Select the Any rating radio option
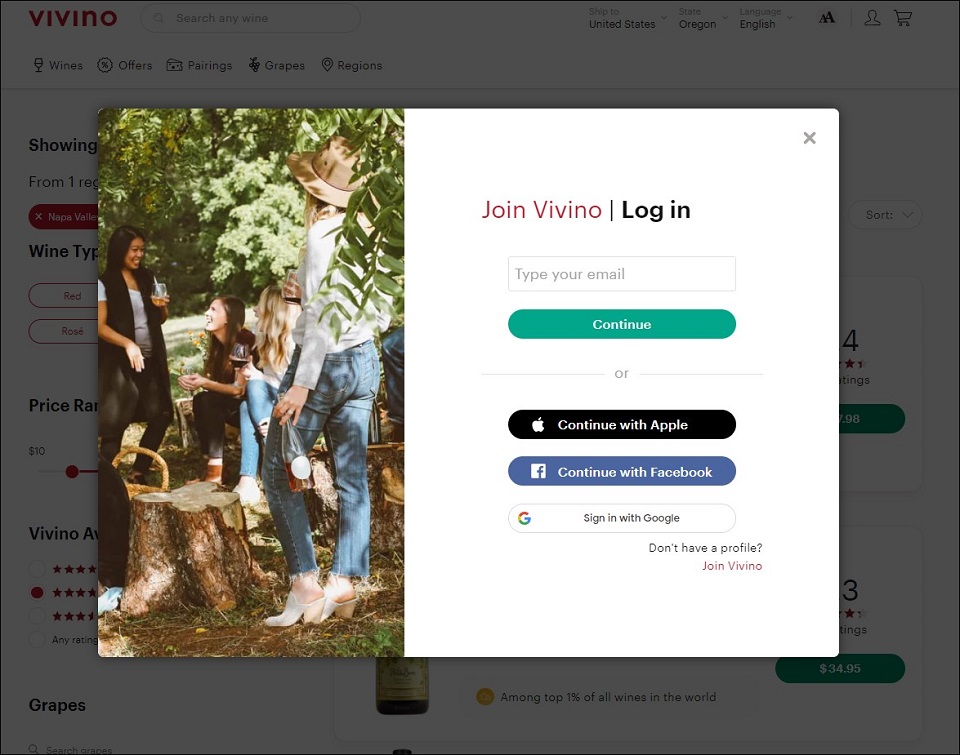The width and height of the screenshot is (960, 755). pyautogui.click(x=37, y=640)
